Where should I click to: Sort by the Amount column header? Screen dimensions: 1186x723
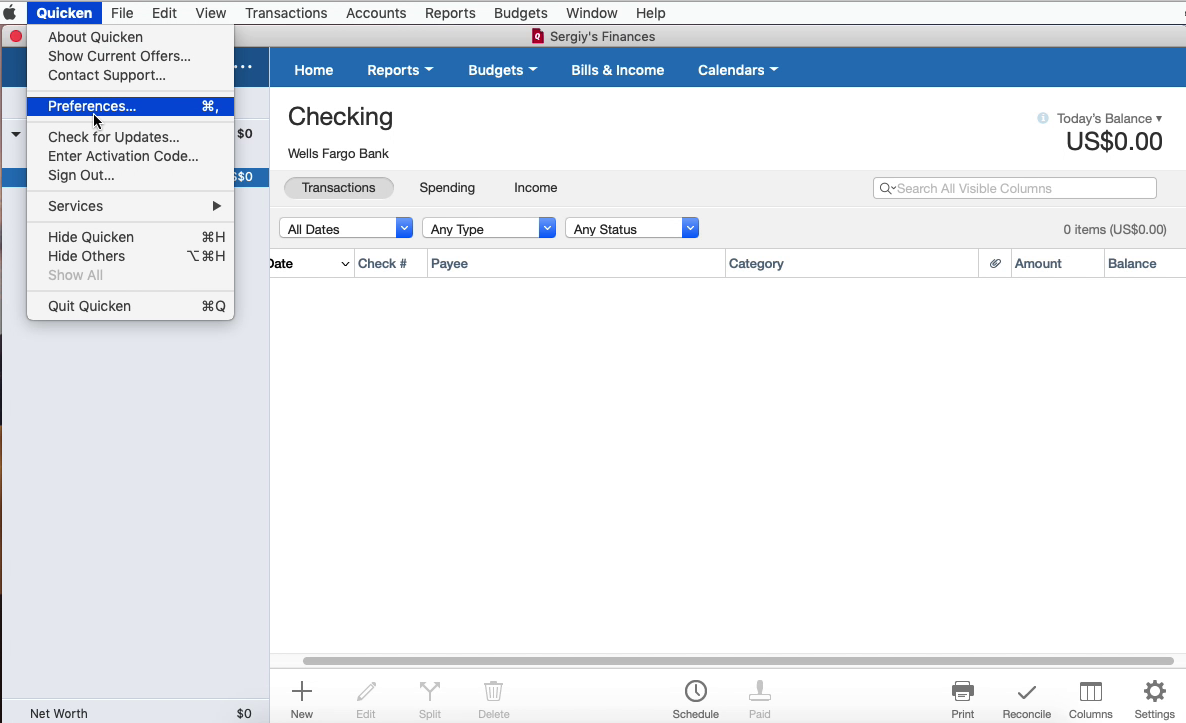click(1057, 263)
